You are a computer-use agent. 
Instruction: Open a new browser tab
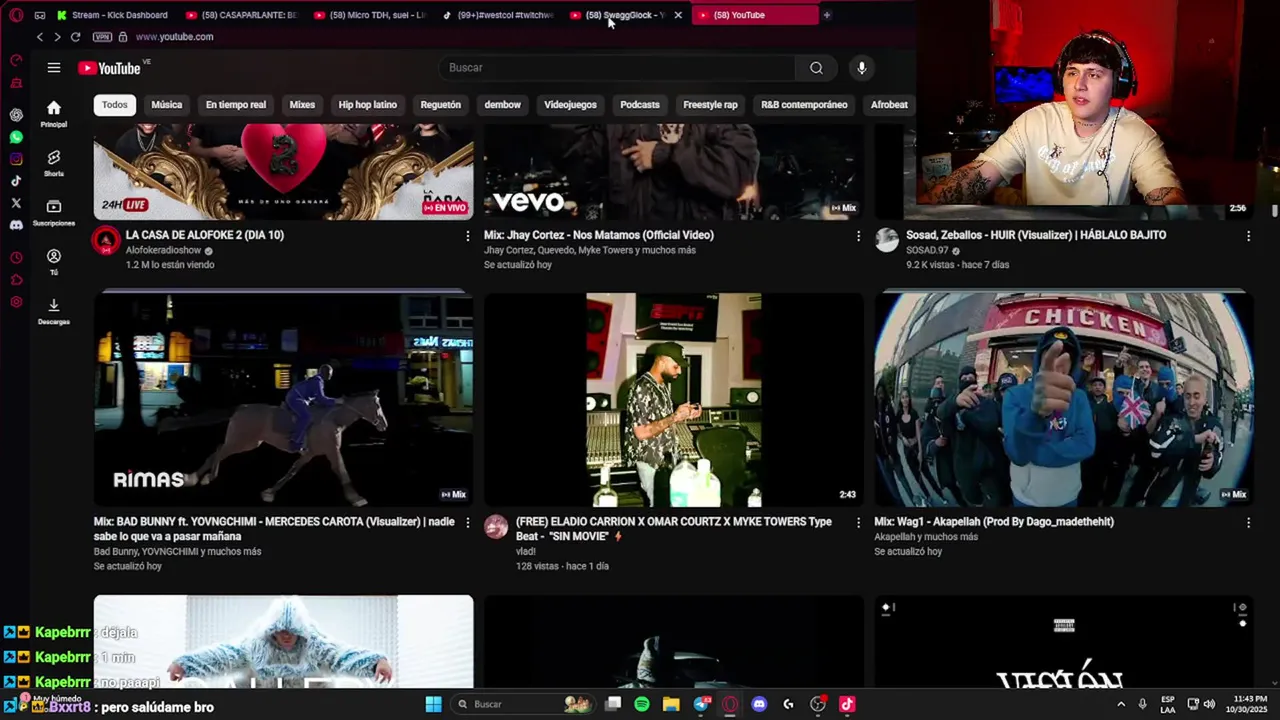click(826, 15)
